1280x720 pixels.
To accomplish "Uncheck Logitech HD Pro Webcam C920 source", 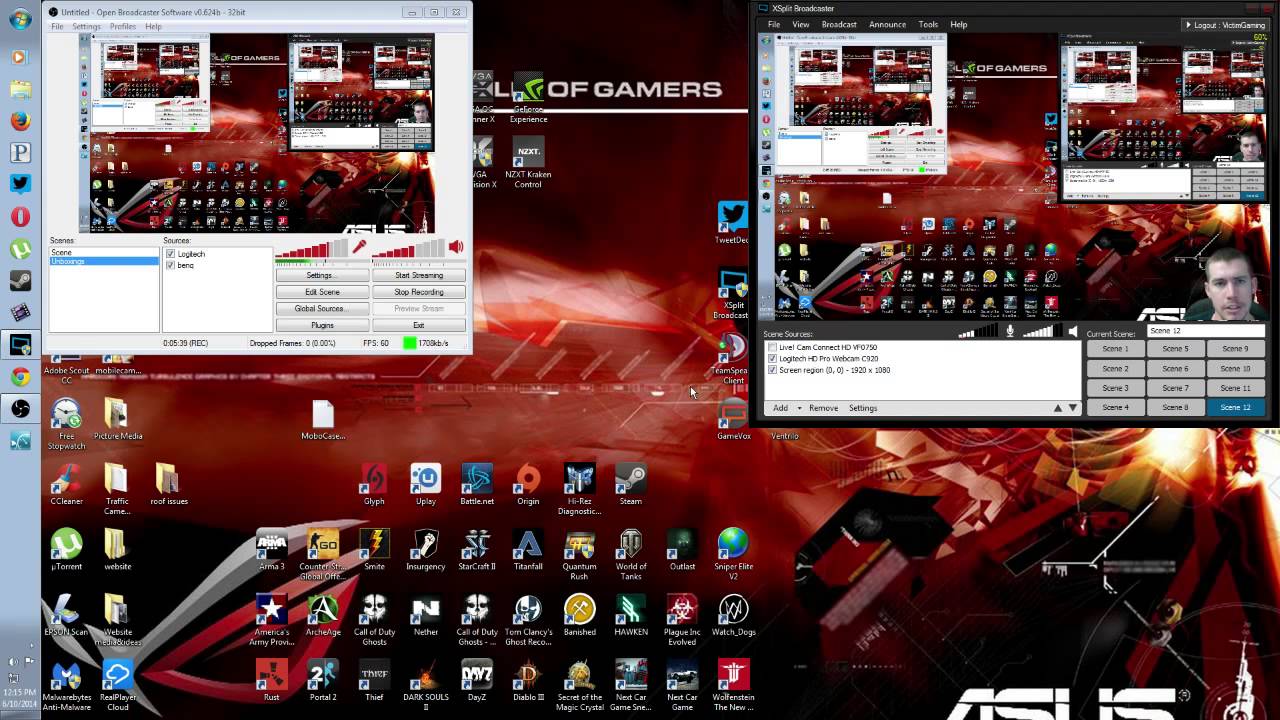I will [772, 358].
